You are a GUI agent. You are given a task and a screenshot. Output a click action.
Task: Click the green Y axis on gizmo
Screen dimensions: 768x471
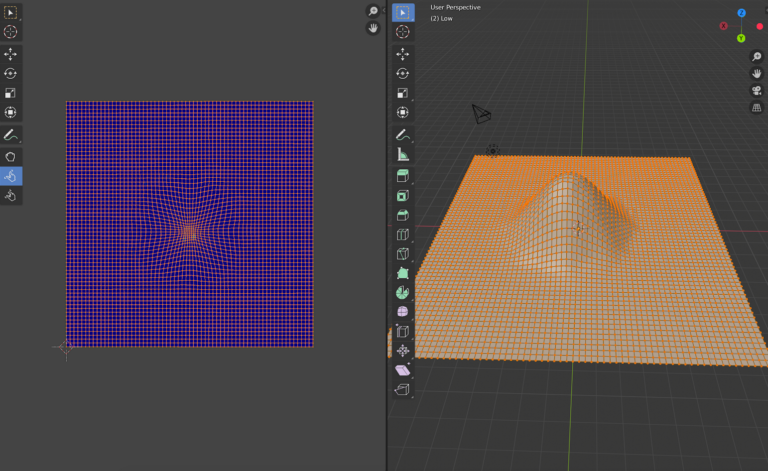pos(741,38)
